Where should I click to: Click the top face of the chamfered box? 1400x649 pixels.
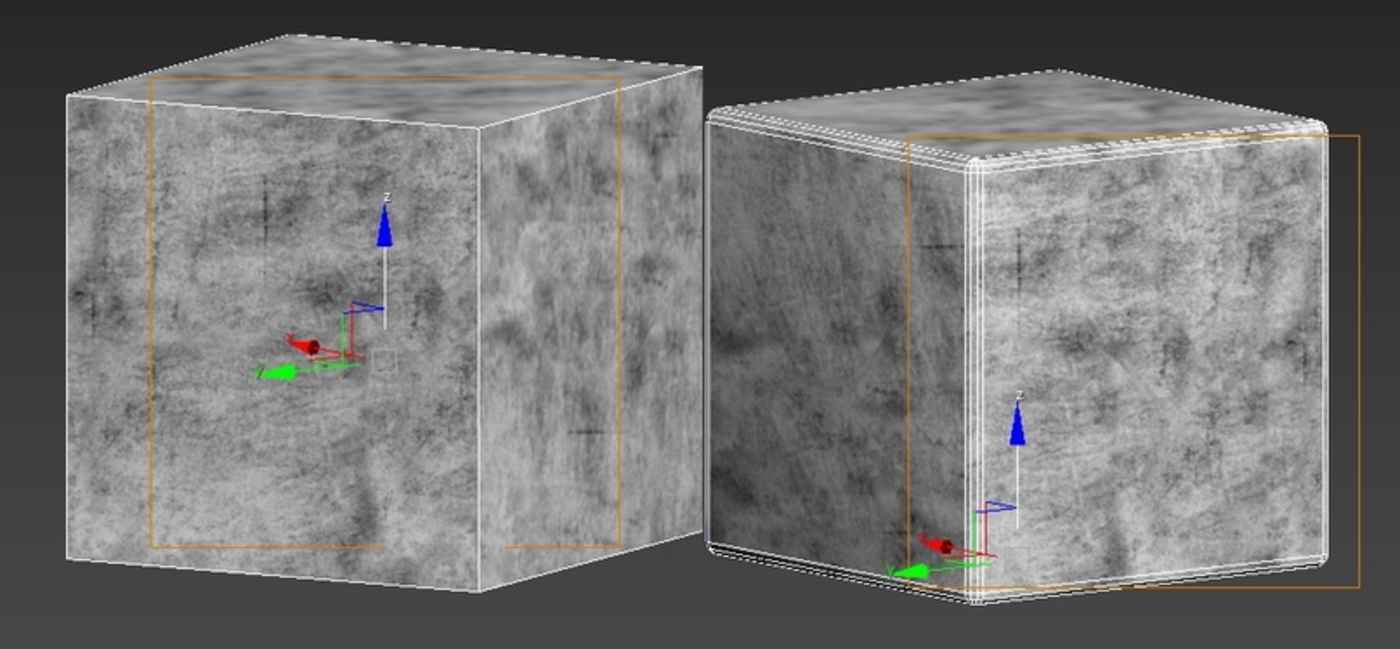pyautogui.click(x=1018, y=113)
